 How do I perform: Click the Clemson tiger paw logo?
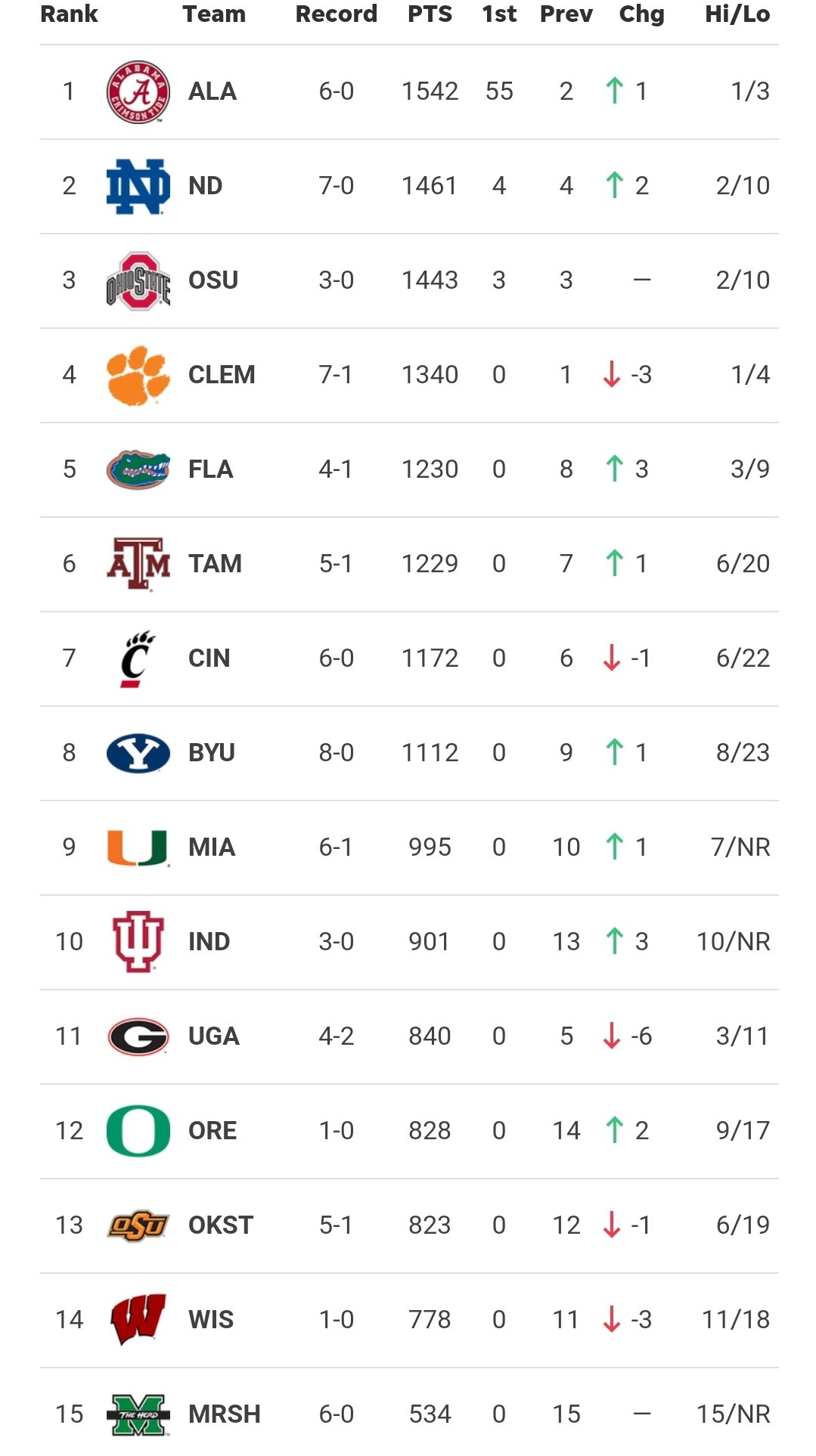[x=138, y=375]
